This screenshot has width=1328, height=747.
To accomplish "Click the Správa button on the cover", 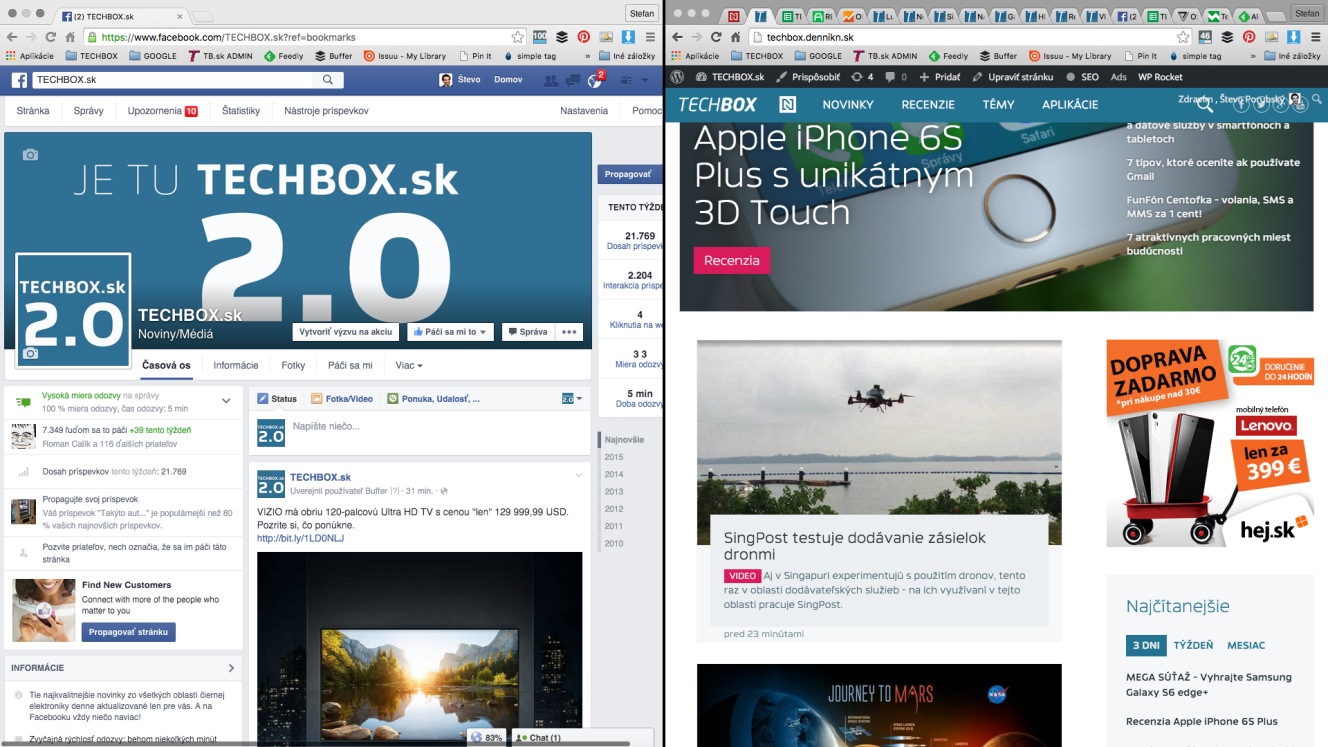I will point(526,332).
